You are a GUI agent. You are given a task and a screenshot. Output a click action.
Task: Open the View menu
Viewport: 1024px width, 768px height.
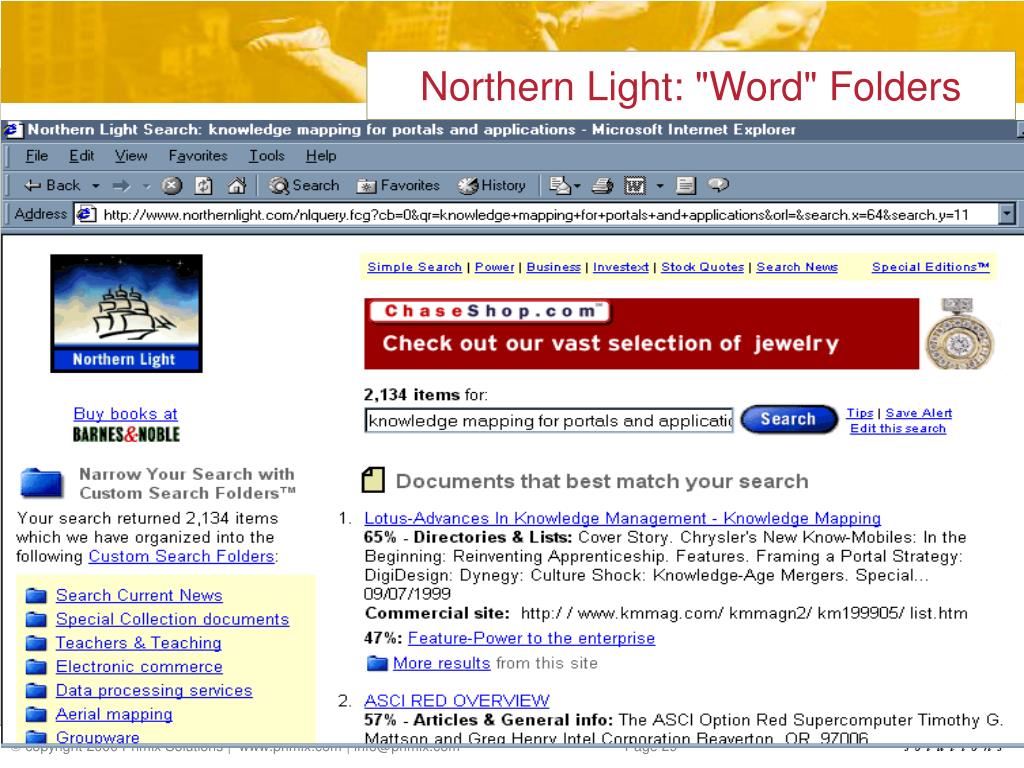pyautogui.click(x=131, y=156)
